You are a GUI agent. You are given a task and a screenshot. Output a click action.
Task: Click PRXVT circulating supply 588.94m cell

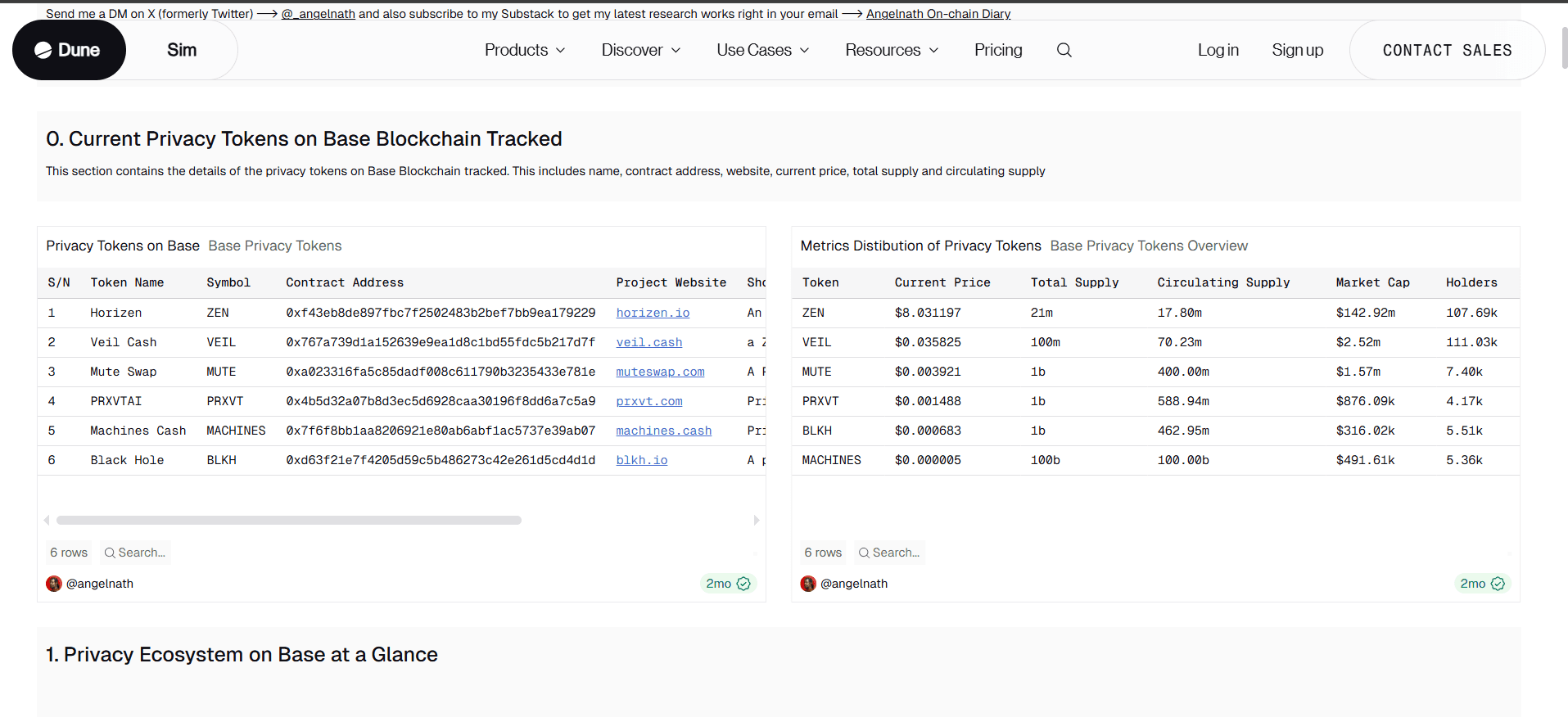[1183, 401]
